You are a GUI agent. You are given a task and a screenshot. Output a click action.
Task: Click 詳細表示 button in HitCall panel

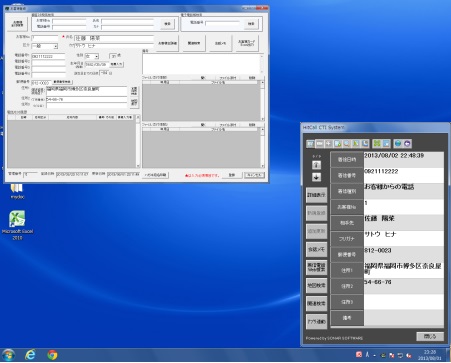[x=316, y=195]
